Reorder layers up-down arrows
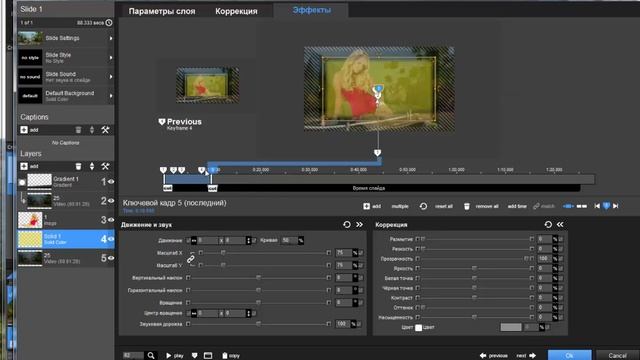640x360 pixels. tap(92, 166)
